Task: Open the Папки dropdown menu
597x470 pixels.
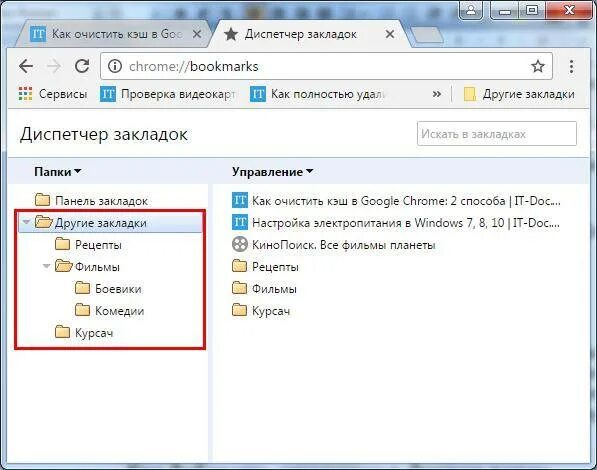Action: tap(57, 172)
